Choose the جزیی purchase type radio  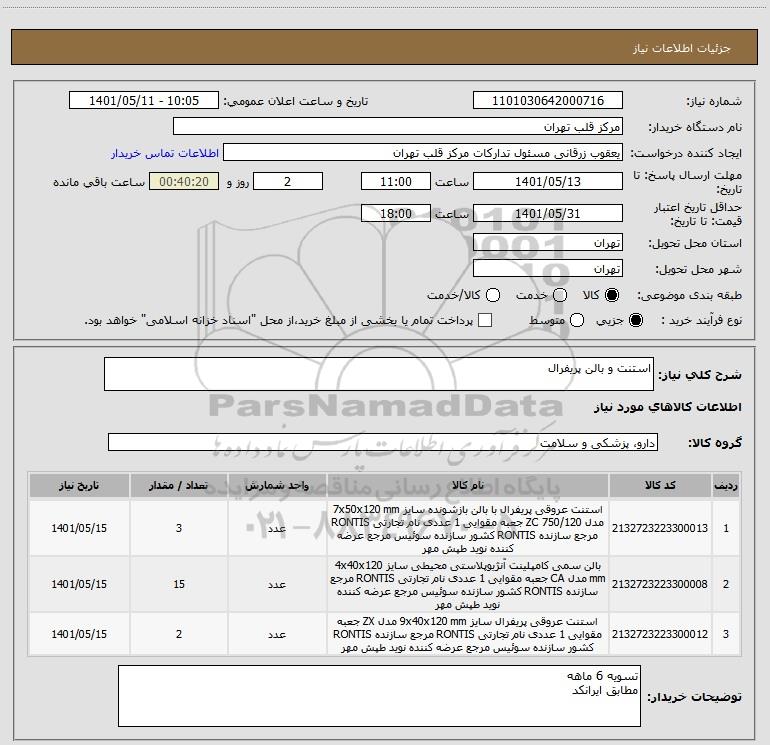[x=635, y=320]
